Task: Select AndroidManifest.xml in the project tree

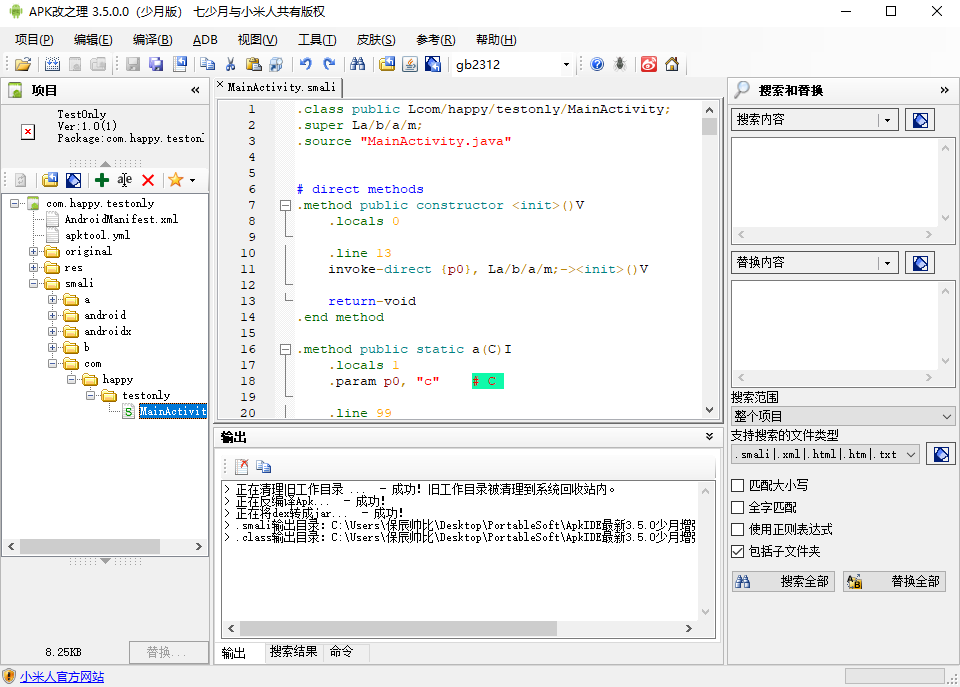Action: coord(121,219)
